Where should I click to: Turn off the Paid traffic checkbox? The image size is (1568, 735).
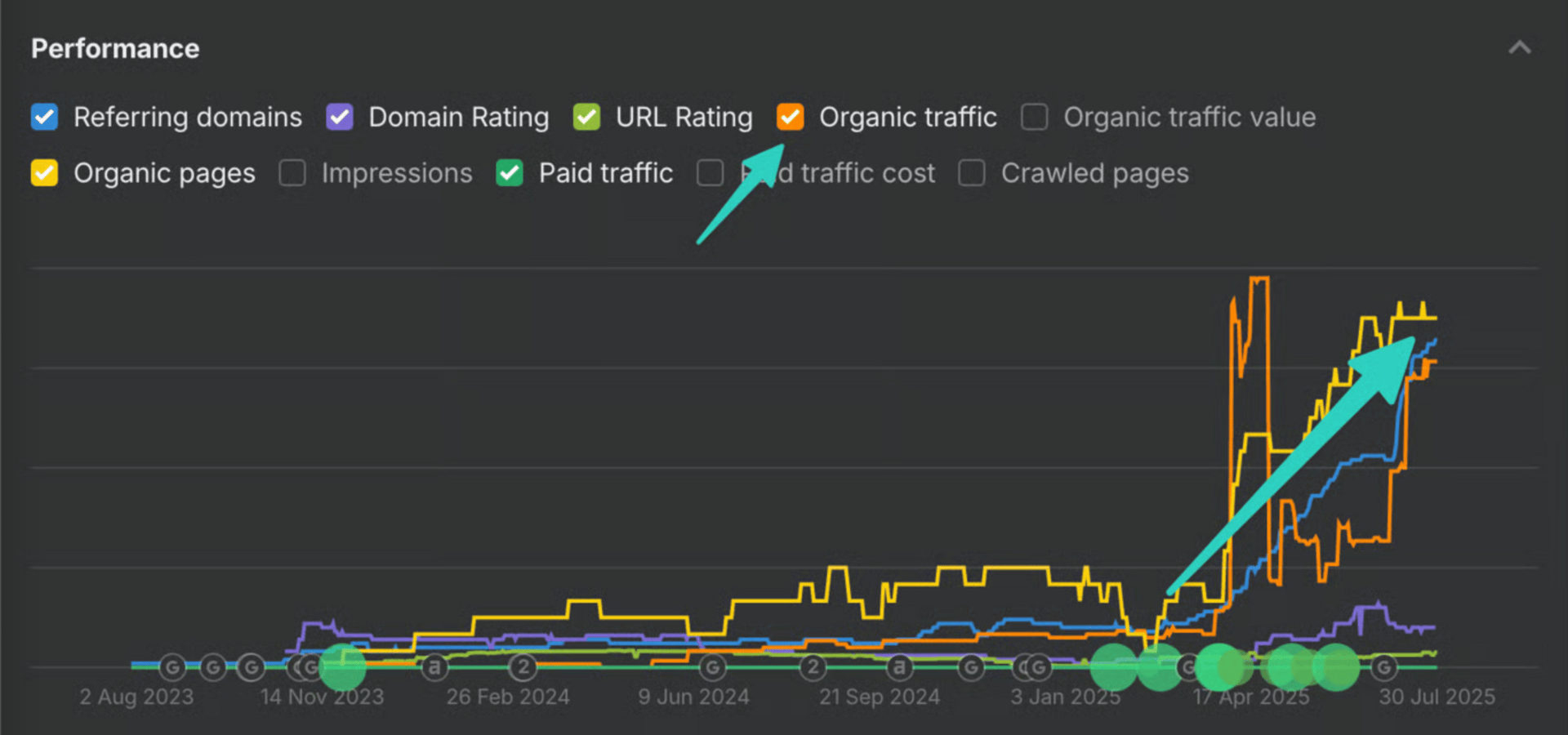(x=510, y=173)
